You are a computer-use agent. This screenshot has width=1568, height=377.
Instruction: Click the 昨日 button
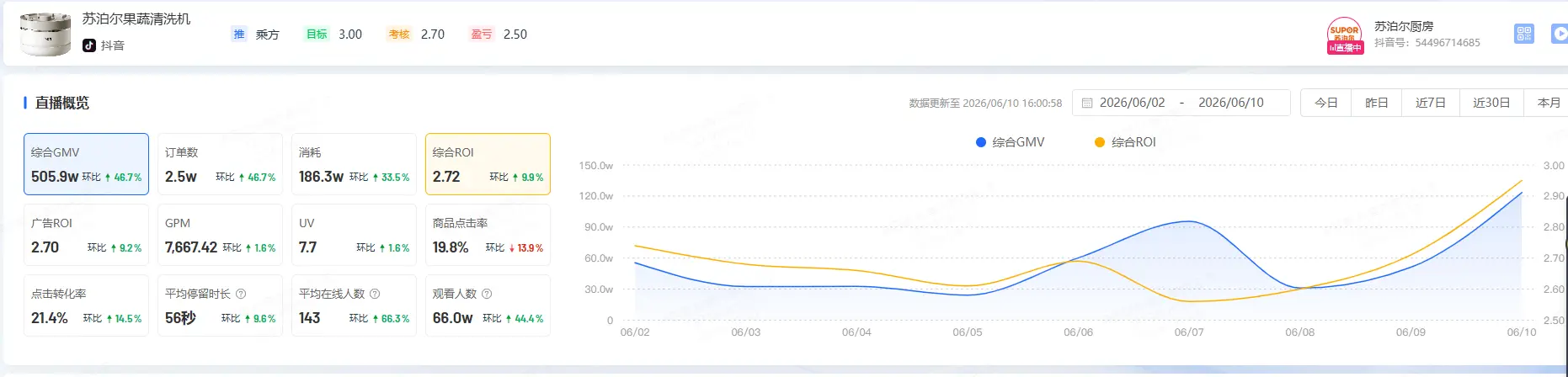tap(1377, 103)
